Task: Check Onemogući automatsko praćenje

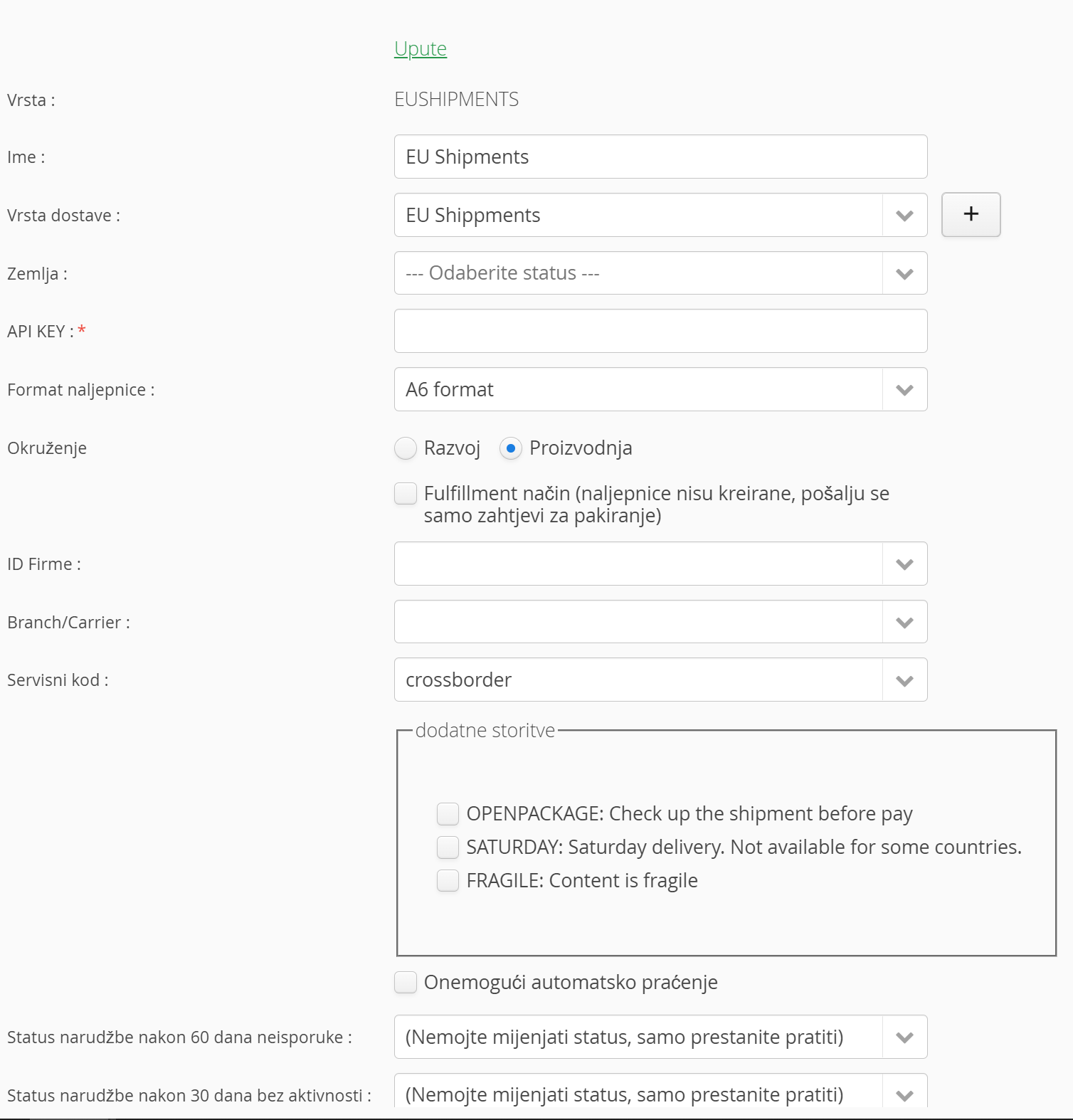Action: [406, 982]
